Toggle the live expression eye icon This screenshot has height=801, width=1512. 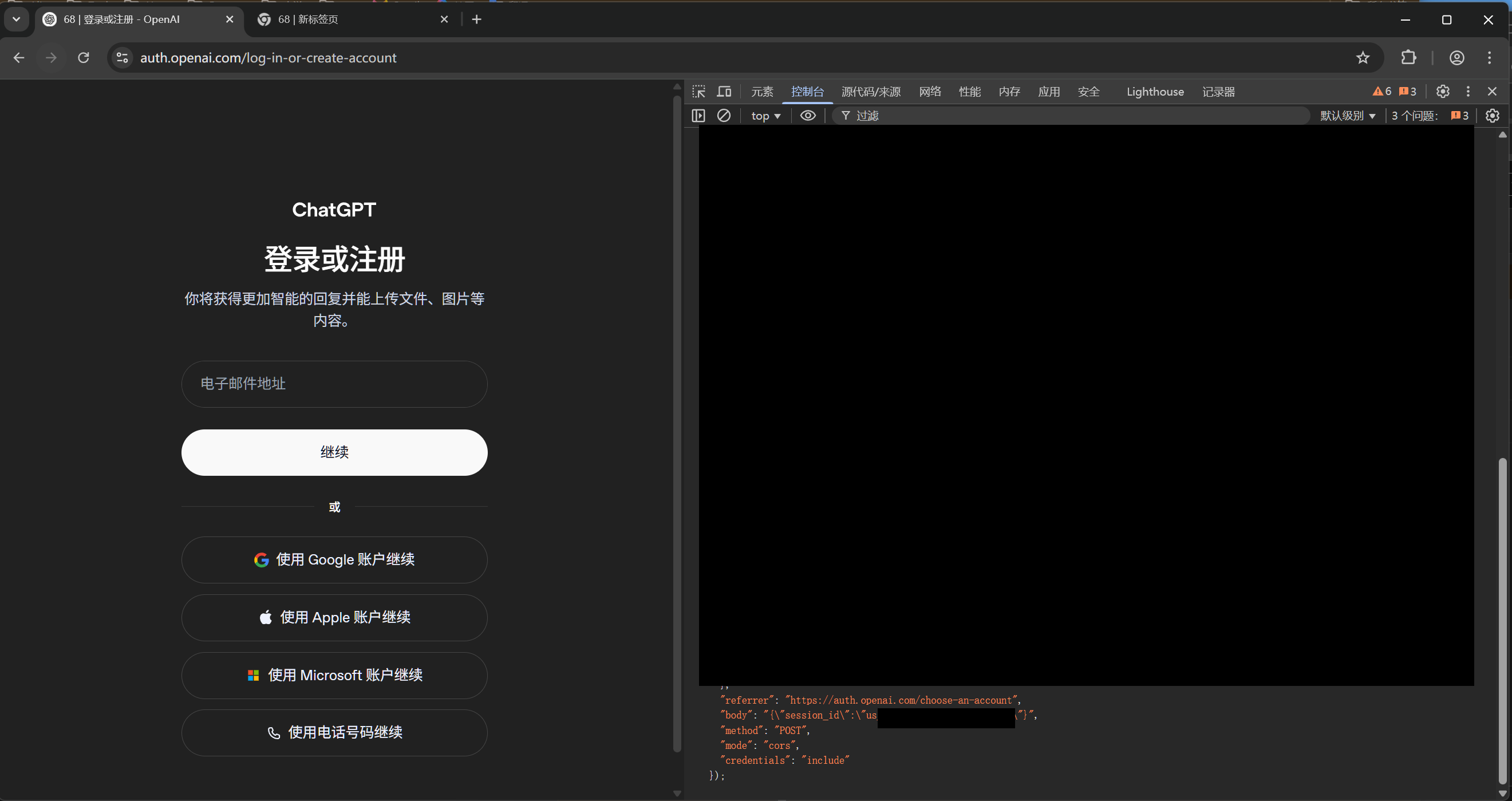pyautogui.click(x=808, y=116)
